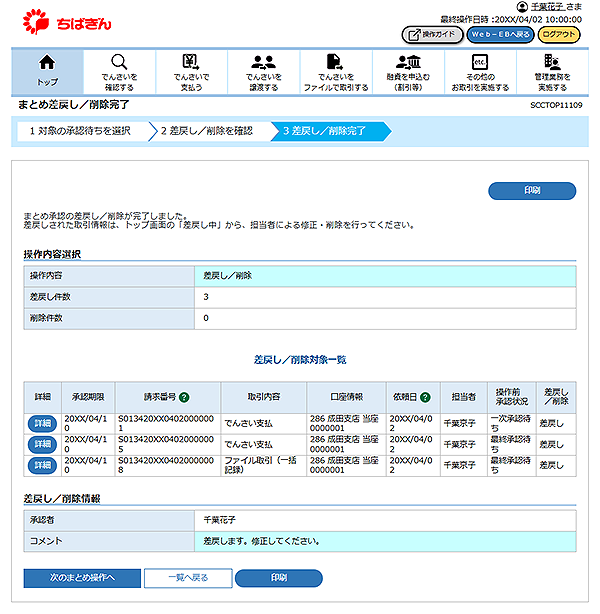
Task: Click 次のまとめ操作へ button
Action: [81, 578]
